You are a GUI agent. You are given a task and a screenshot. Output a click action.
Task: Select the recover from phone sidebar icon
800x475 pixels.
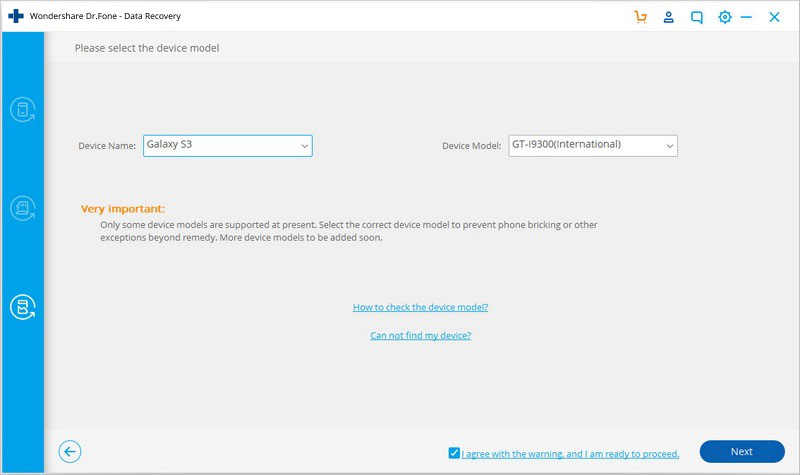(x=22, y=109)
